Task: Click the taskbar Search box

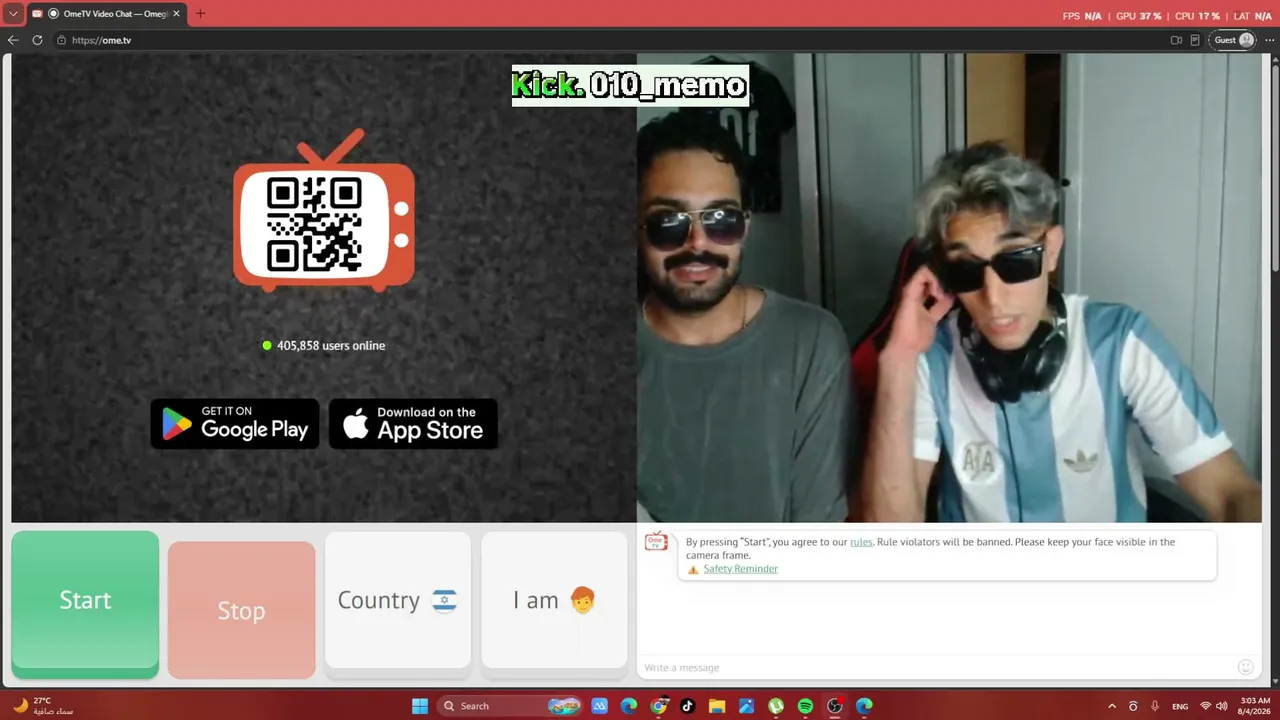Action: point(511,706)
